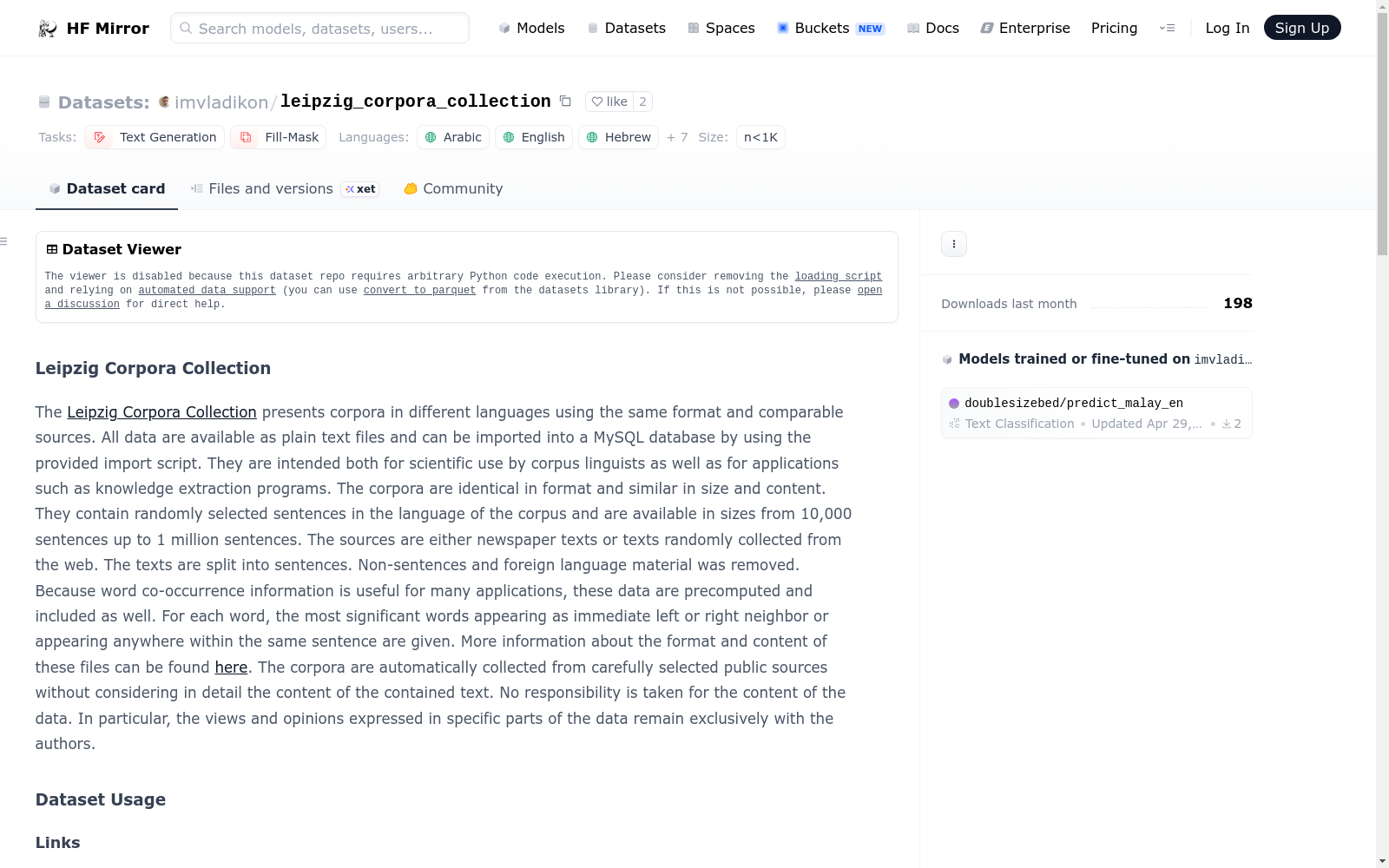Click the page's vertical scrollbar thumb
This screenshot has width=1389, height=868.
pyautogui.click(x=1382, y=135)
